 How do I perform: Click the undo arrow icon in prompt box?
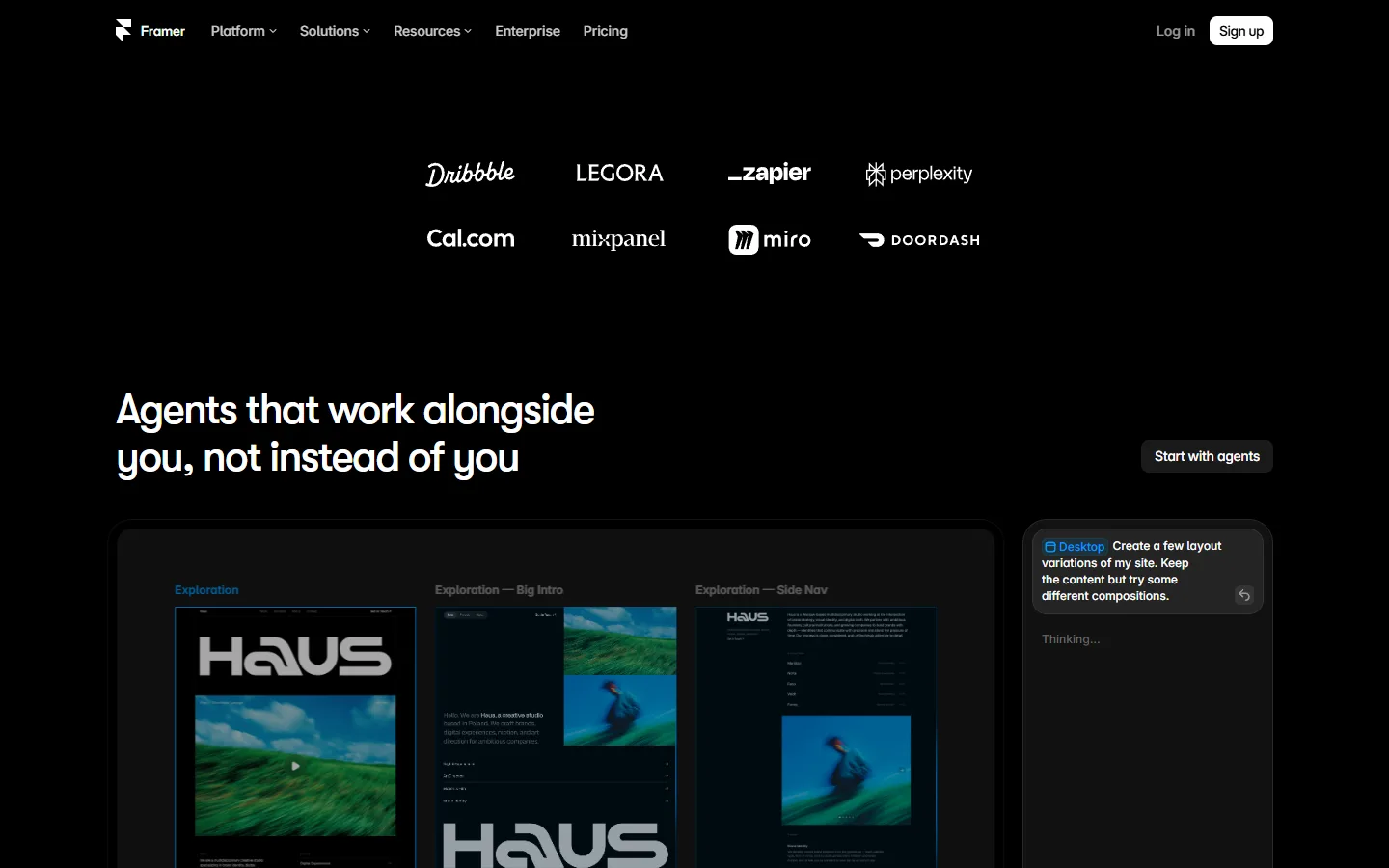click(1244, 595)
